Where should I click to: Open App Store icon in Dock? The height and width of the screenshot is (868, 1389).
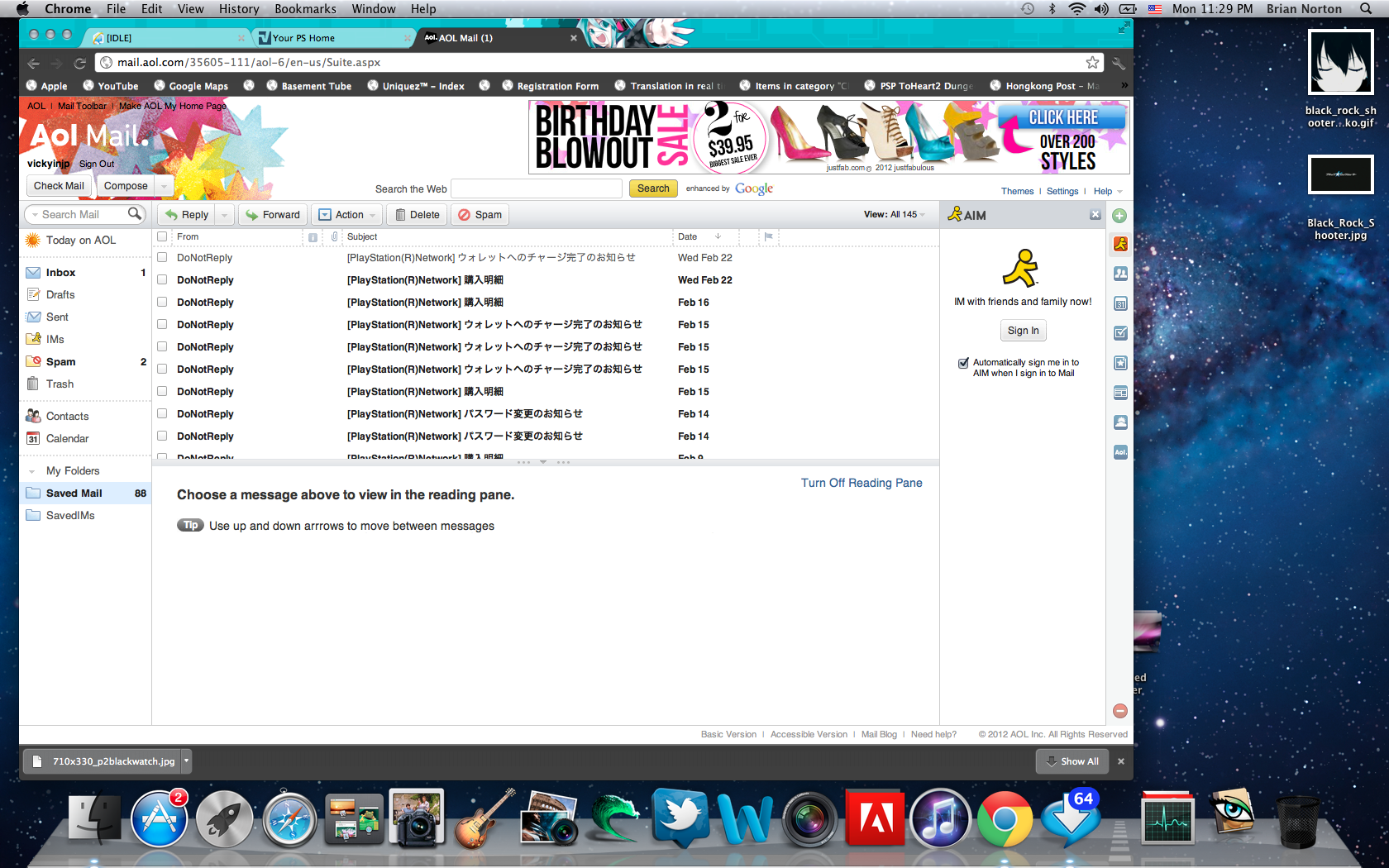click(x=159, y=818)
